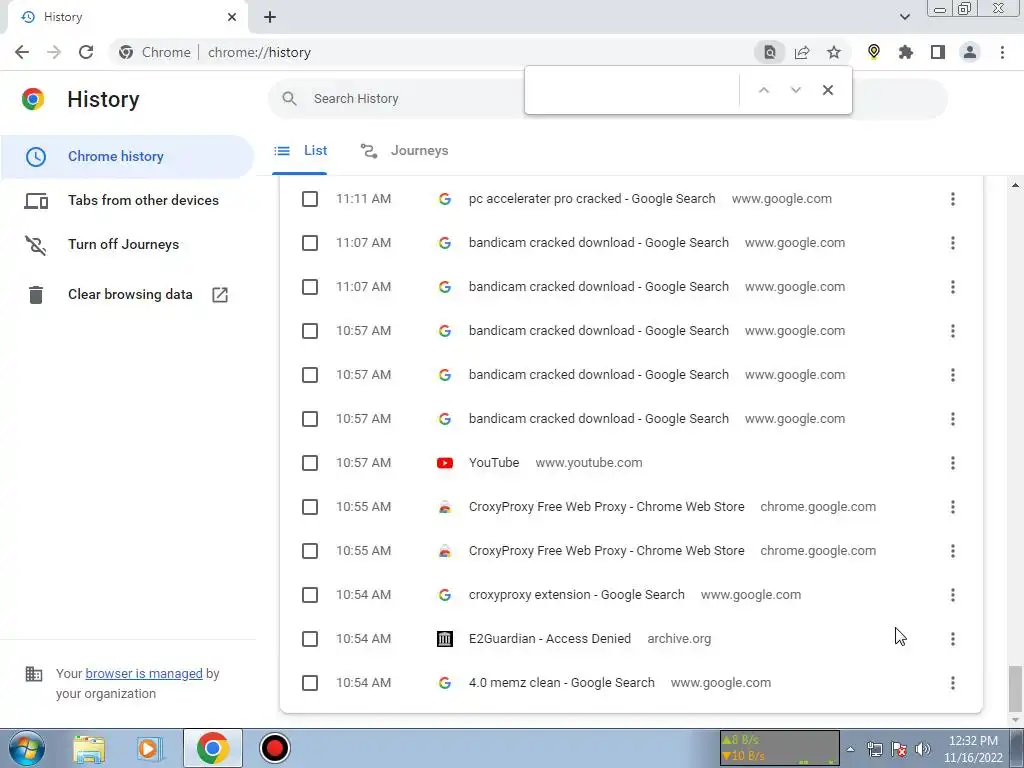Click the red record button taskbar icon

(274, 748)
